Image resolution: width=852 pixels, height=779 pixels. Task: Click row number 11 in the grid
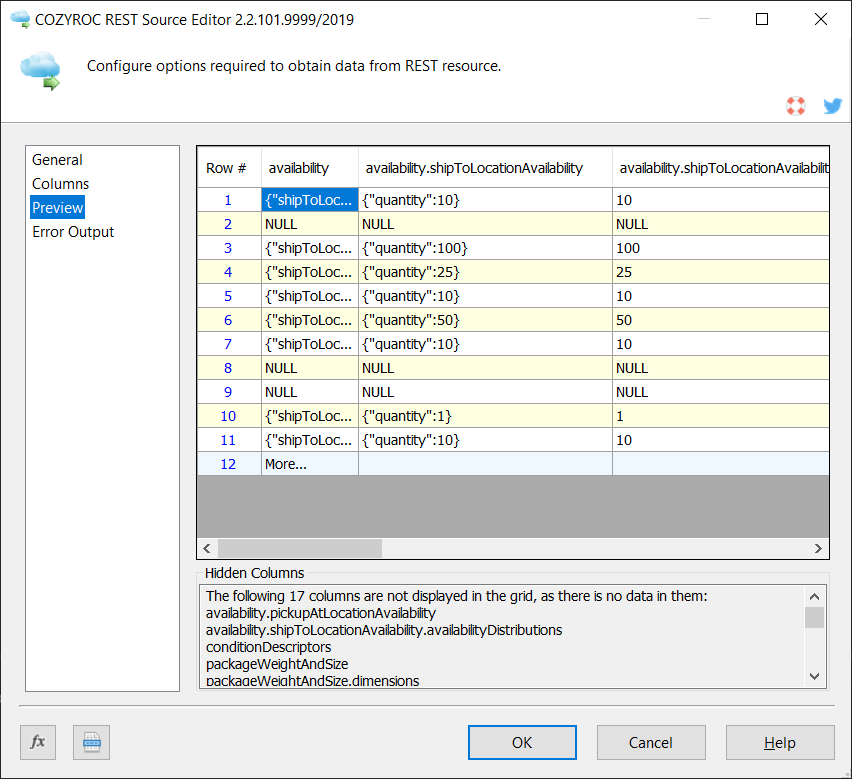click(x=229, y=440)
